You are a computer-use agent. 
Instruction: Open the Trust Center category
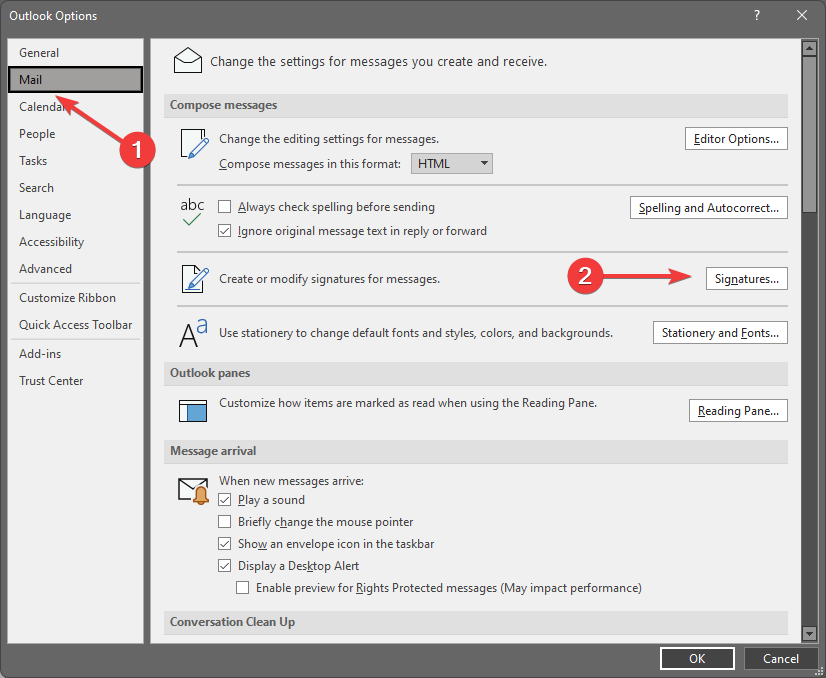pos(75,381)
